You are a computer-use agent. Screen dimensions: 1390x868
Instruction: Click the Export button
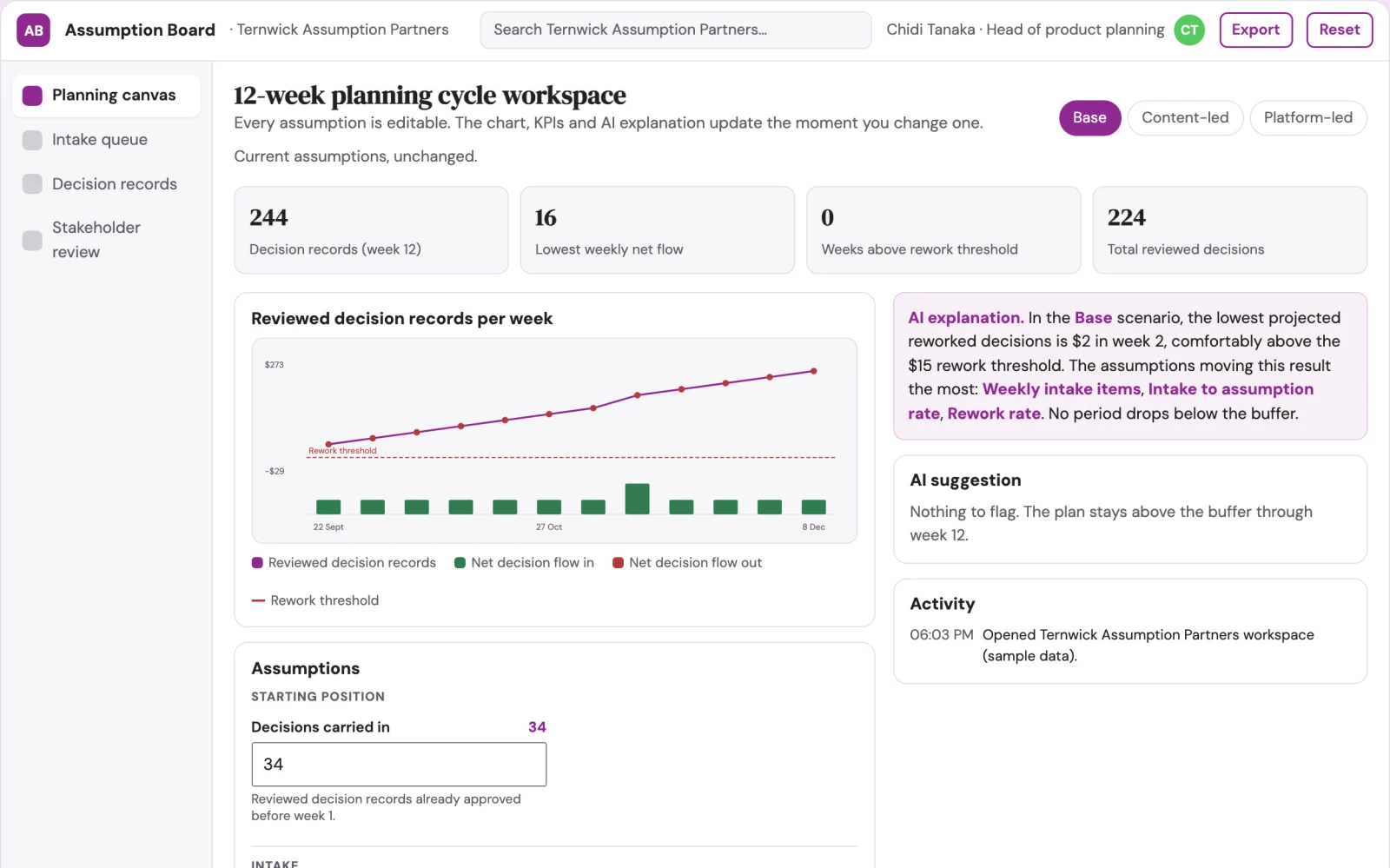coord(1255,30)
